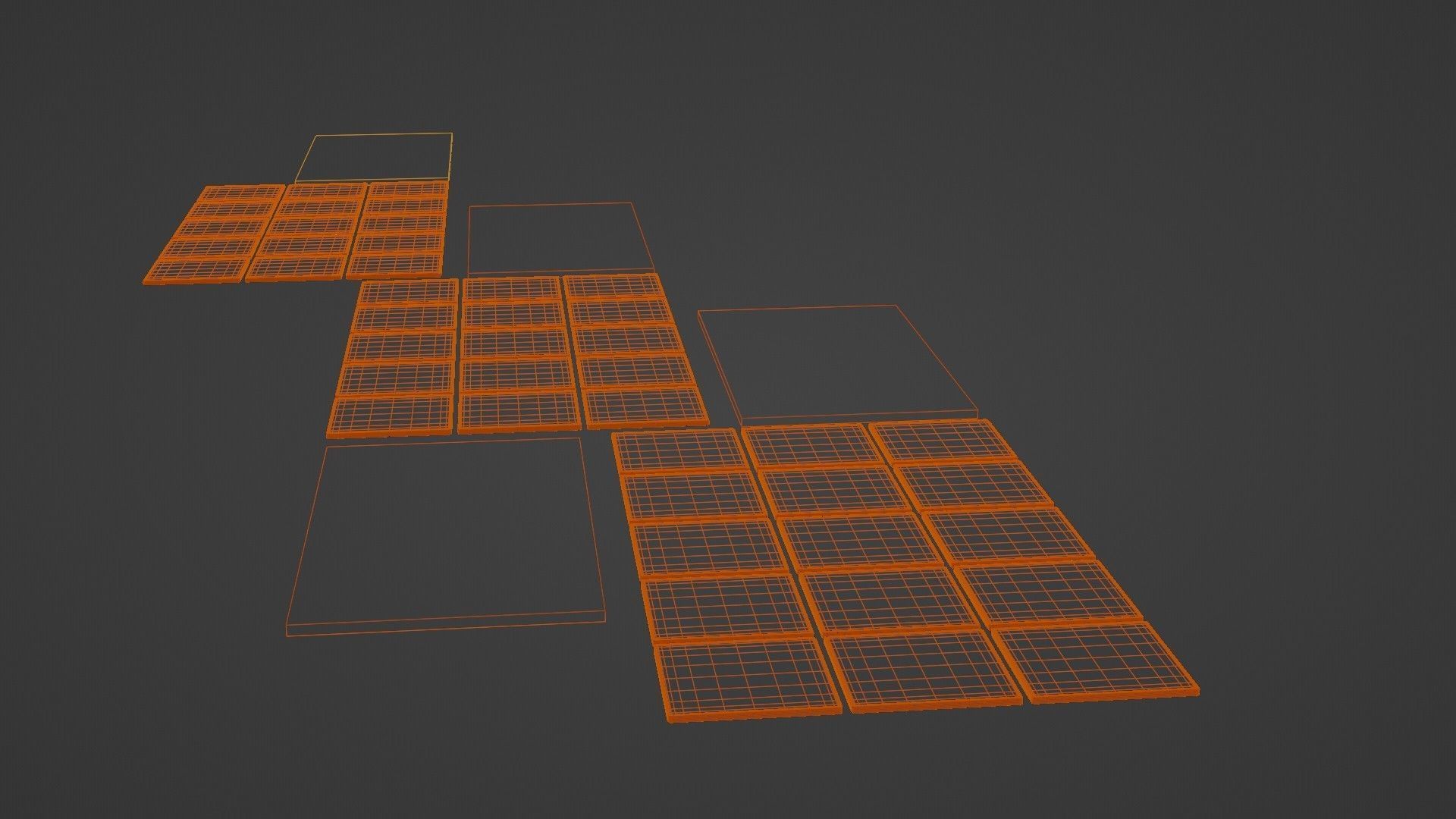
Task: Select the farthest group's front-right corner panel
Action: click(x=394, y=263)
